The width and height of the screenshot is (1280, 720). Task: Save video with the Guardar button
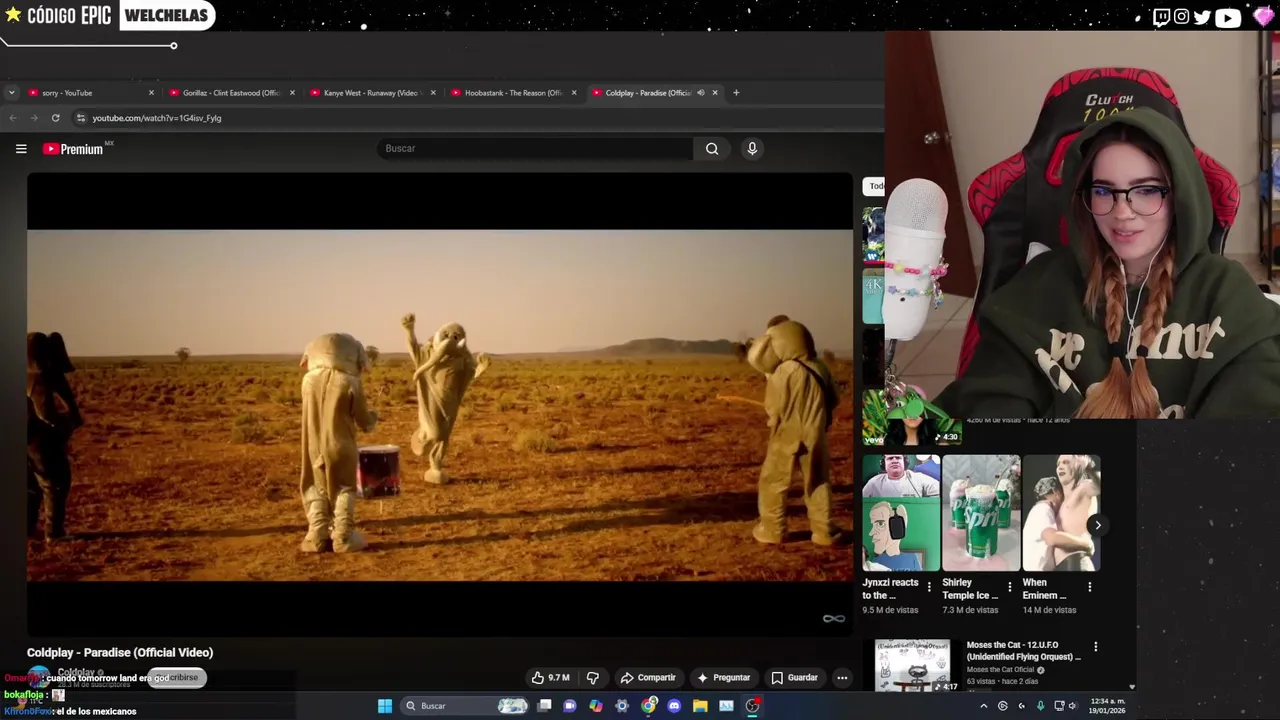795,678
